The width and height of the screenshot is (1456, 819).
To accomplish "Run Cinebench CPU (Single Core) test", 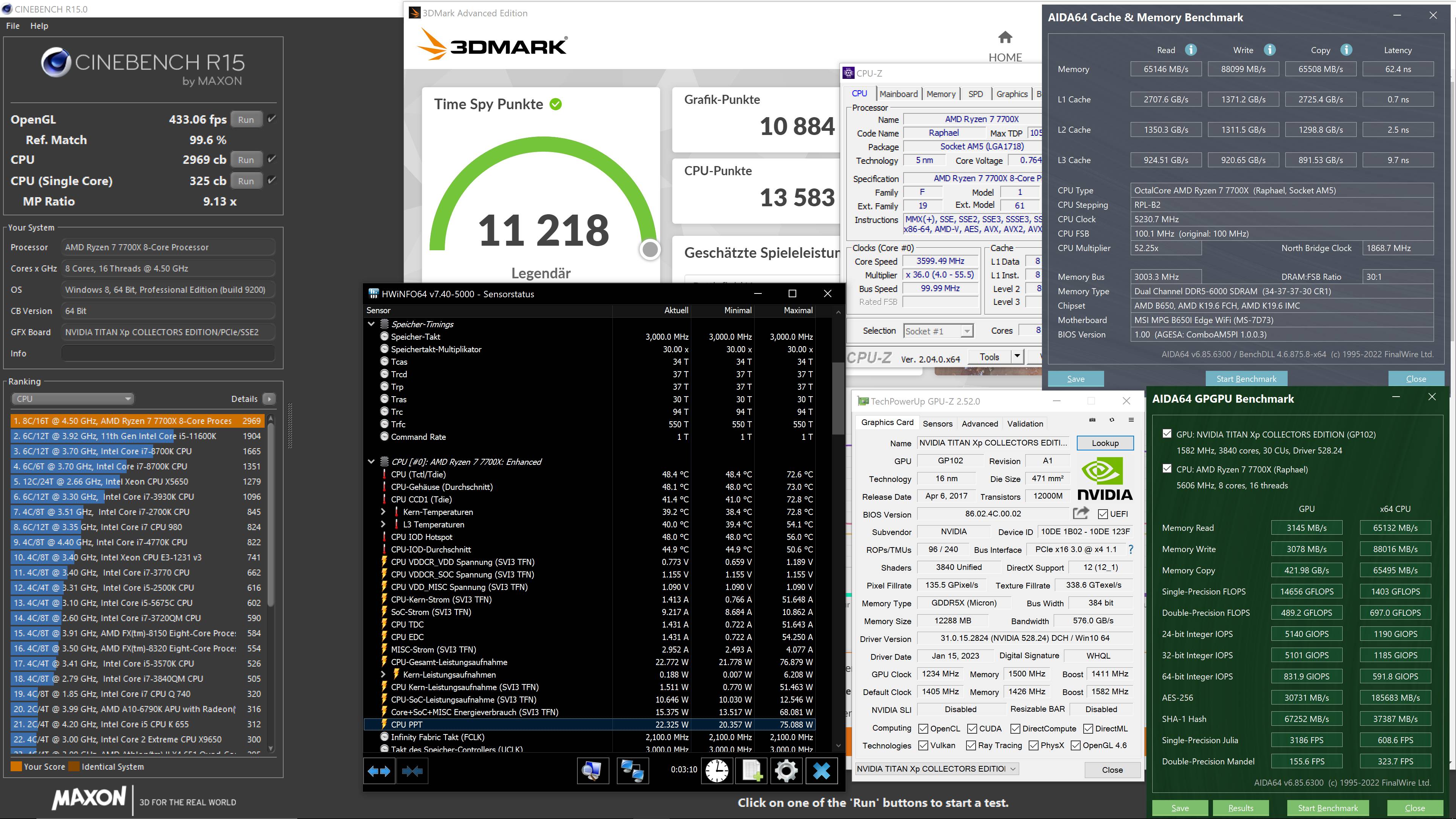I will pyautogui.click(x=246, y=182).
